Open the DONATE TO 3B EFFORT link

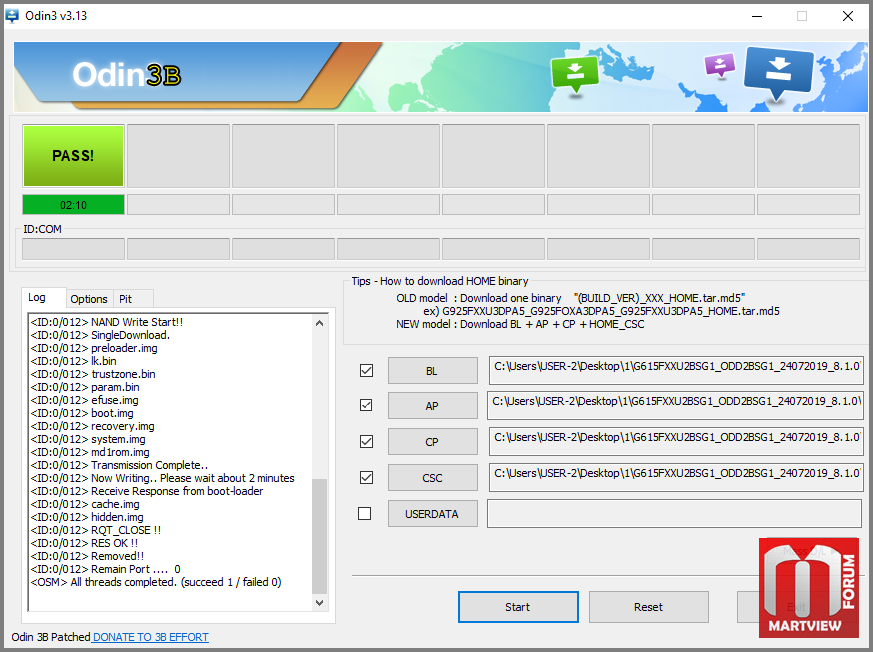tap(150, 637)
